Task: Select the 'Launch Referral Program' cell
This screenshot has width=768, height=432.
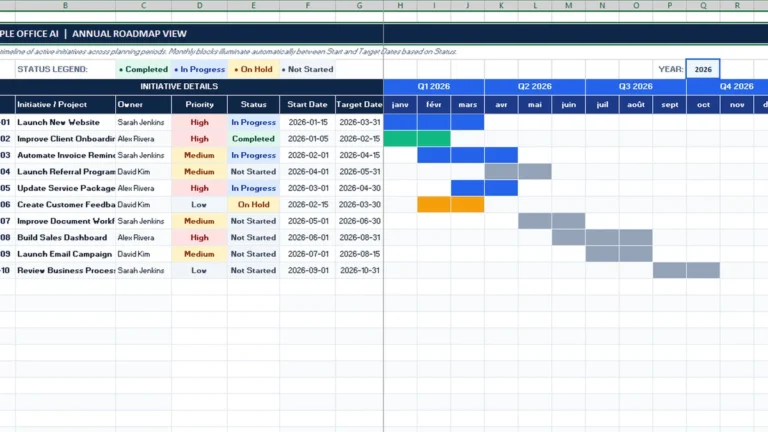Action: coord(65,172)
